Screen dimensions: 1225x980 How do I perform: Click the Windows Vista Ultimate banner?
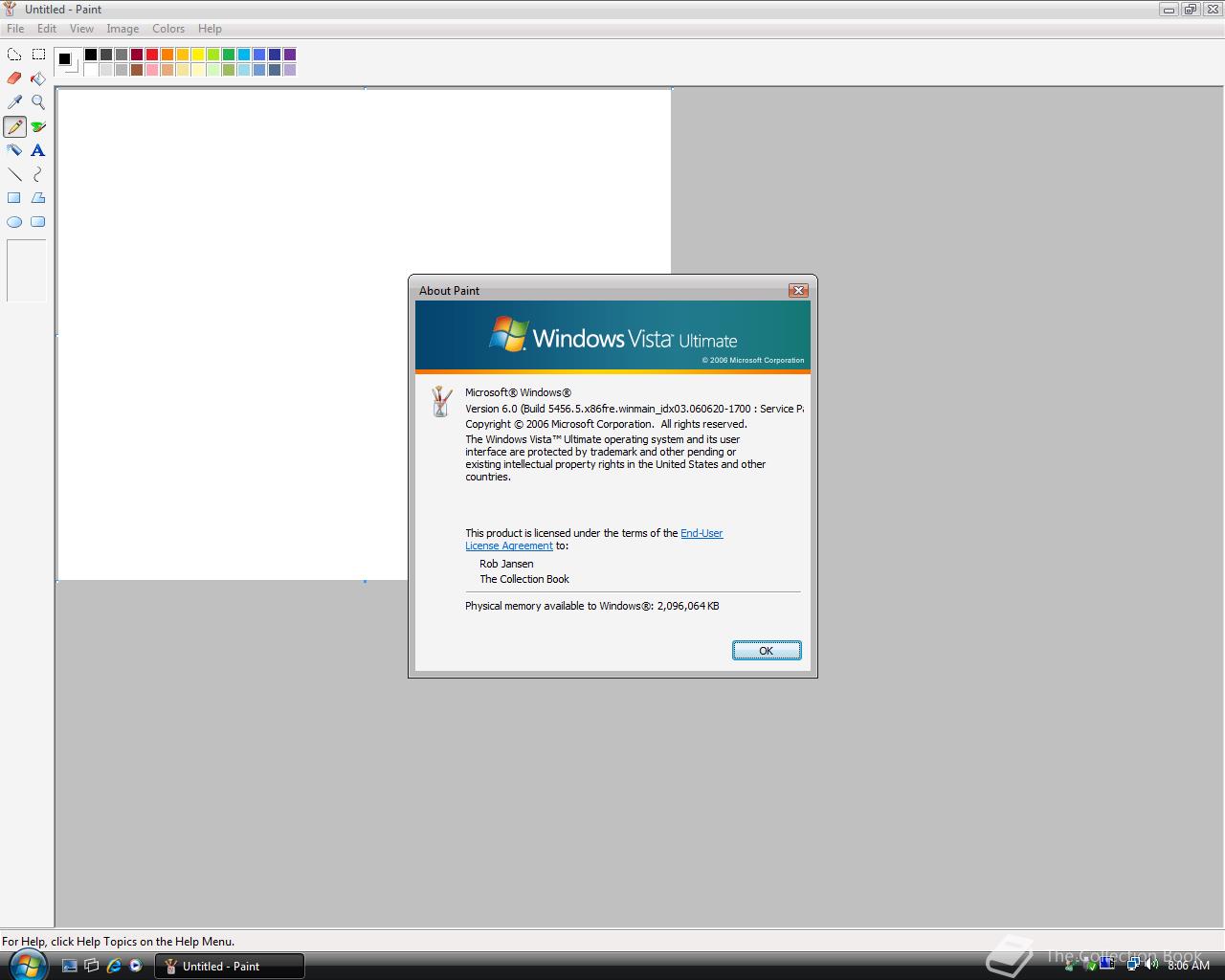[x=612, y=337]
